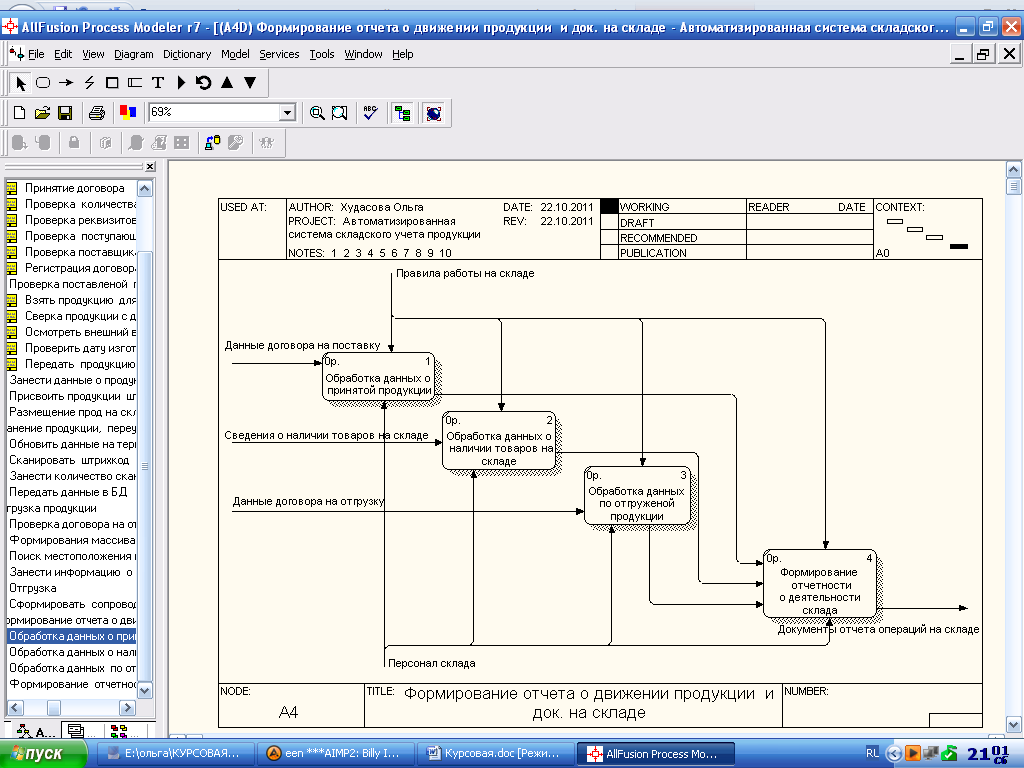Click the 69% zoom field
1024x768 pixels.
coord(215,112)
